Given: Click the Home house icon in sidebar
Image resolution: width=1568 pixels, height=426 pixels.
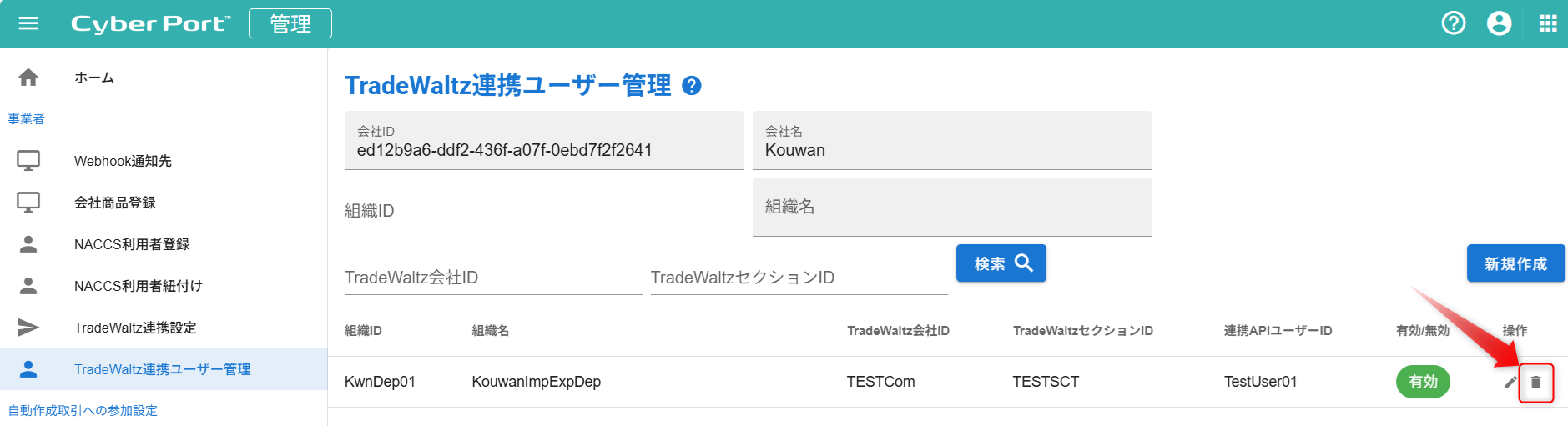Looking at the screenshot, I should point(28,78).
